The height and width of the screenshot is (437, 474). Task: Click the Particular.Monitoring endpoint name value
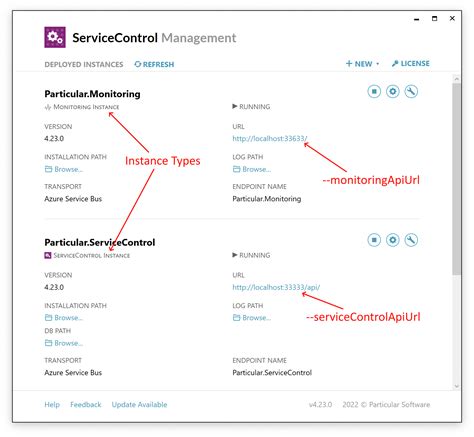[x=267, y=199]
